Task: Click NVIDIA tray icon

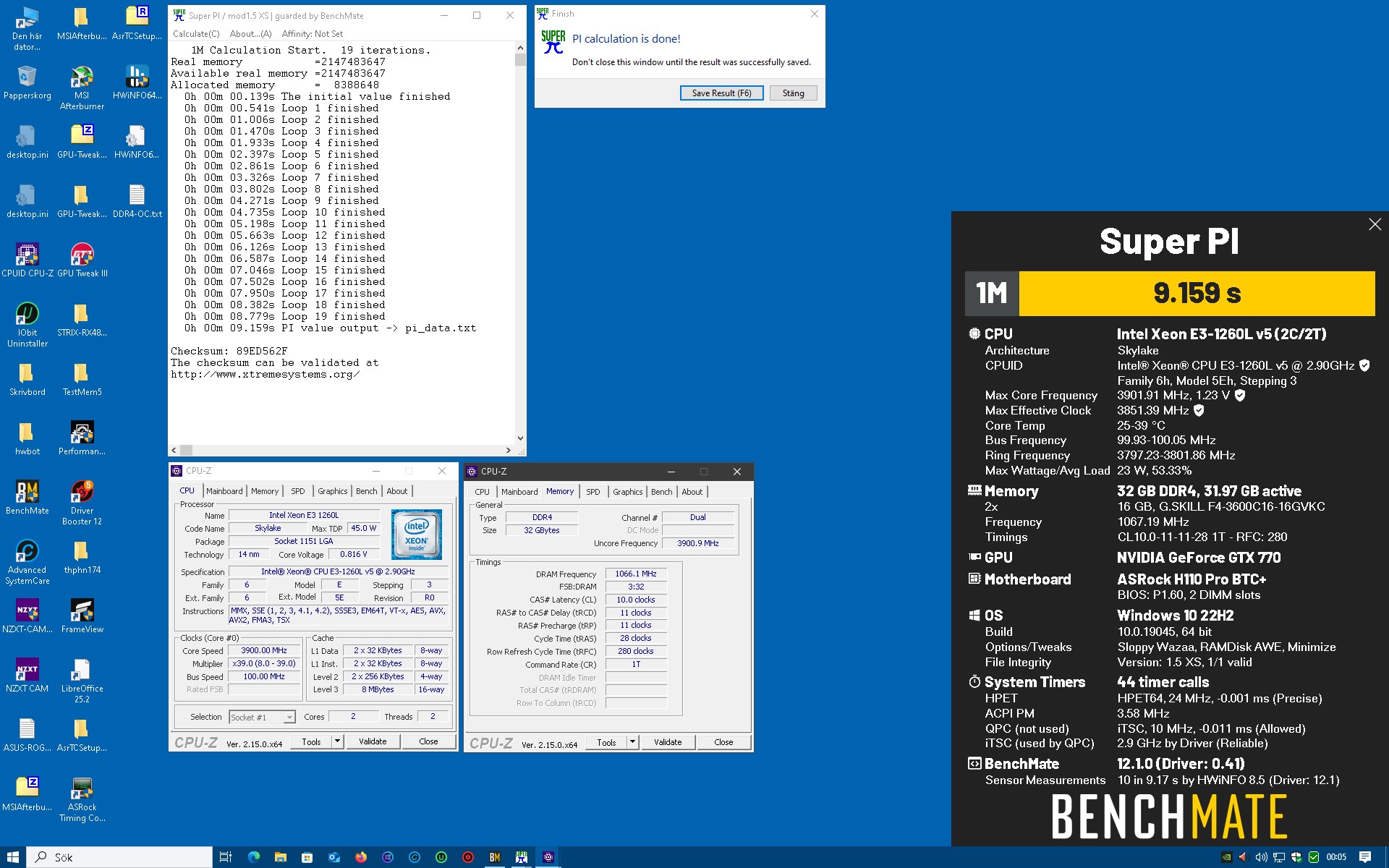Action: pos(1226,857)
